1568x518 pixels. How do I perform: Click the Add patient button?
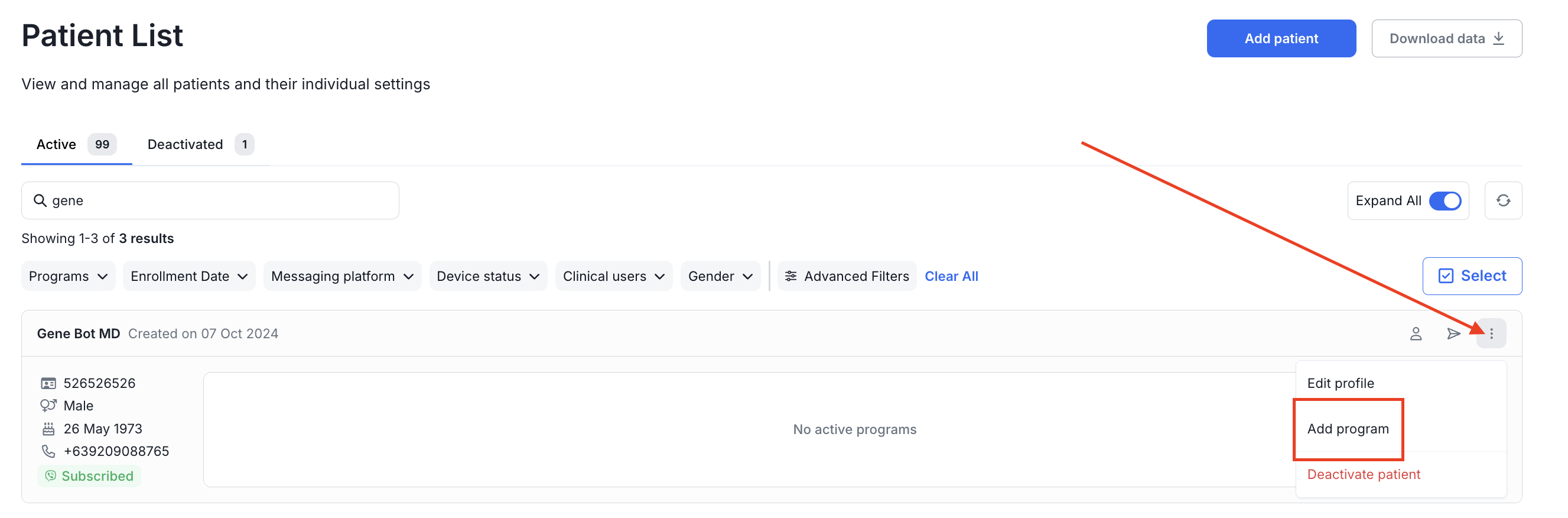1281,38
